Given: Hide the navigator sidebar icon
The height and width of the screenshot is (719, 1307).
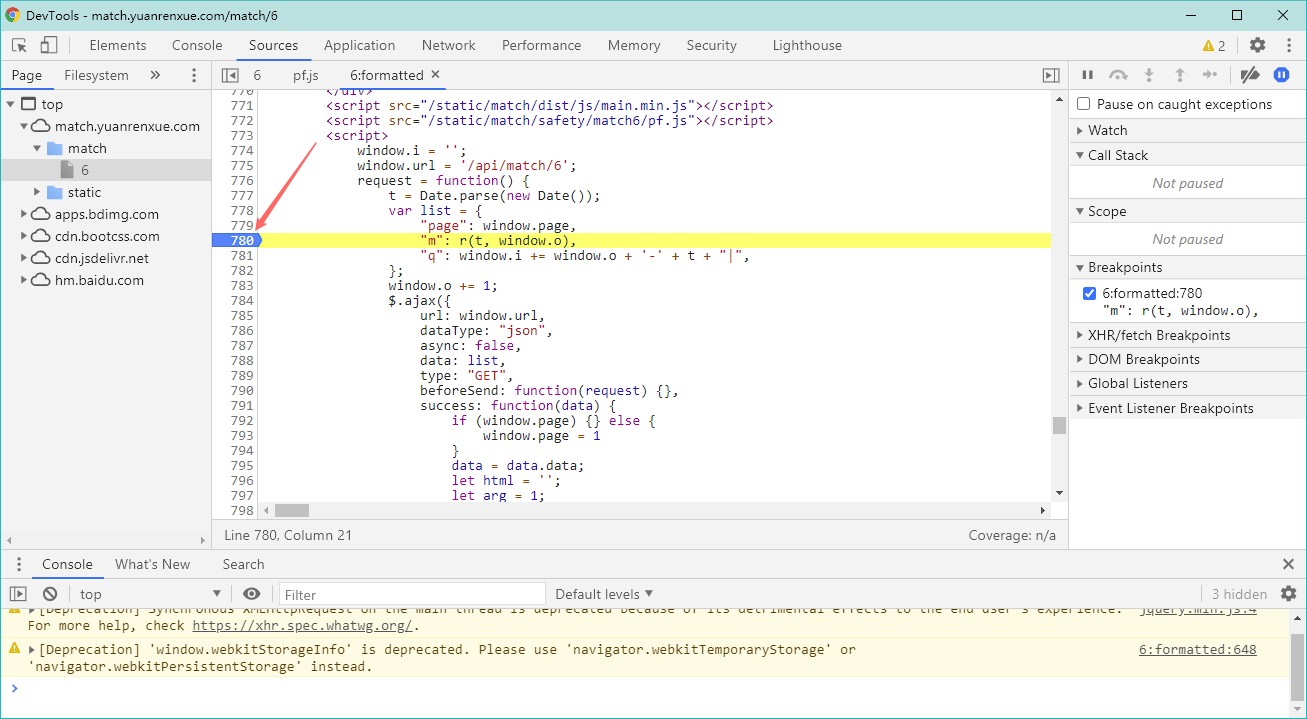Looking at the screenshot, I should pos(230,75).
